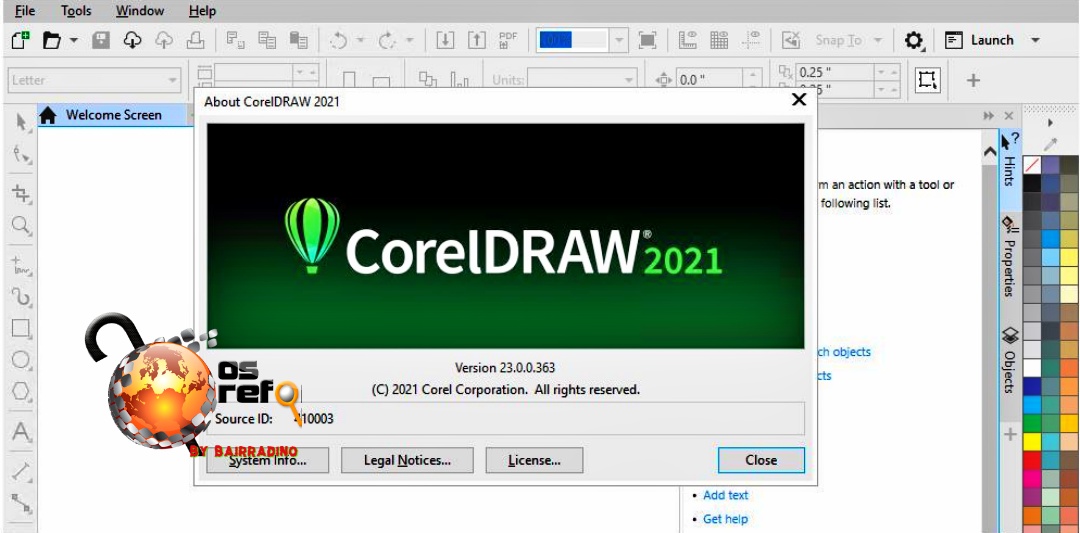
Task: Switch to the Welcome Screen tab
Action: (114, 115)
